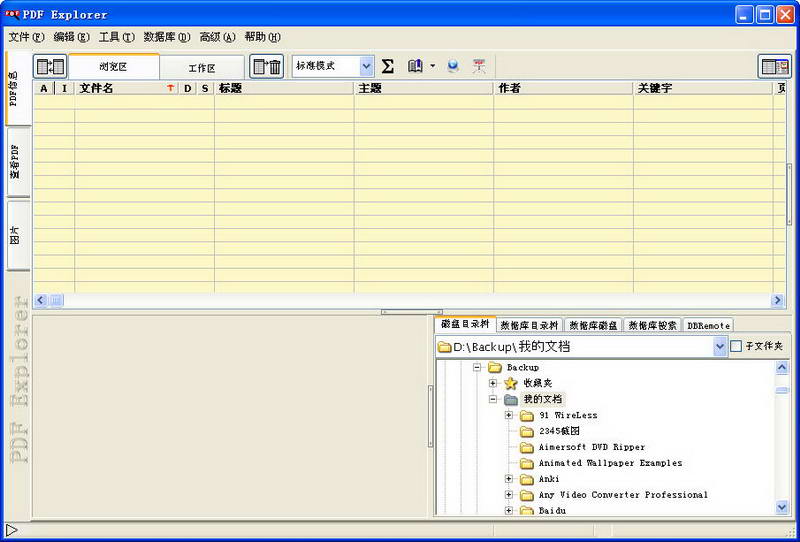Sort by the 主题 column header

[424, 88]
